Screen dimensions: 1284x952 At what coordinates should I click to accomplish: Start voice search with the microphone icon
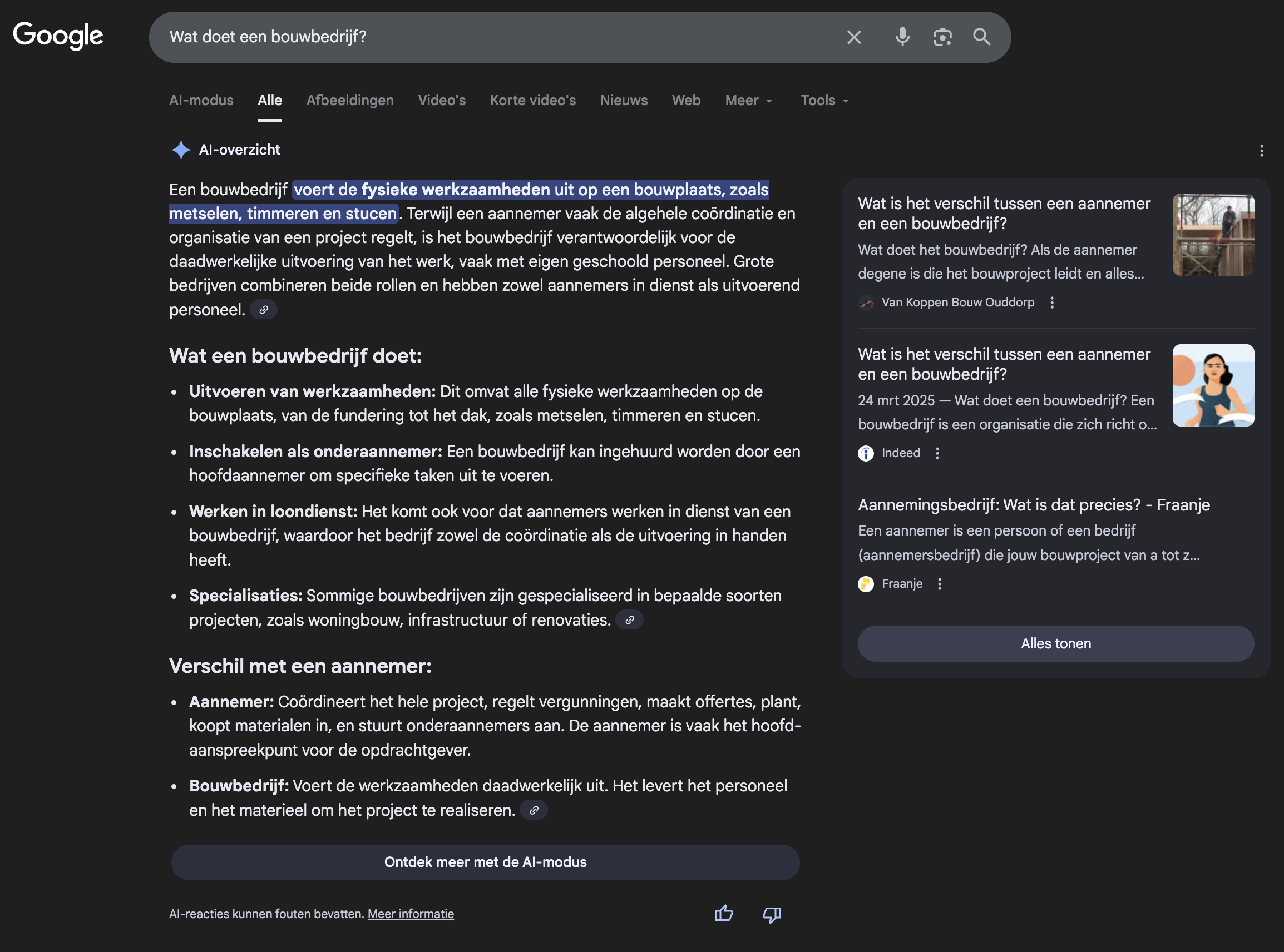[902, 37]
